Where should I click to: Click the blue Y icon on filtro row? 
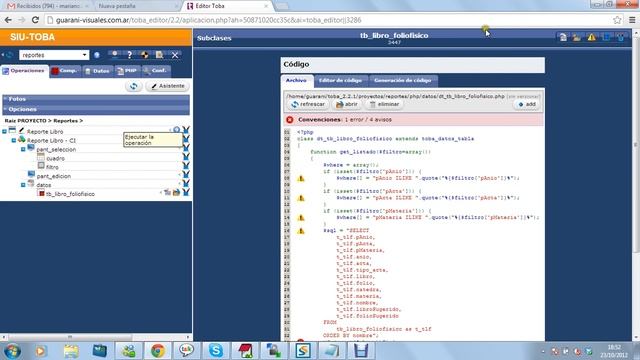point(186,165)
